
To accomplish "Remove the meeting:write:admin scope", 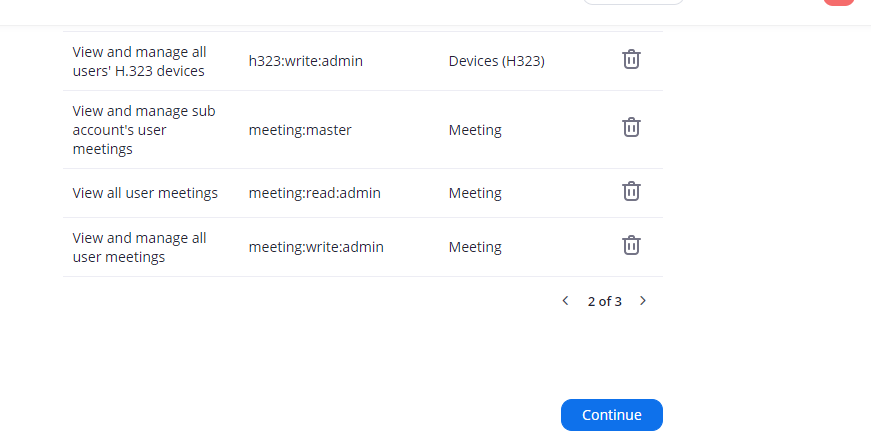I will point(631,245).
